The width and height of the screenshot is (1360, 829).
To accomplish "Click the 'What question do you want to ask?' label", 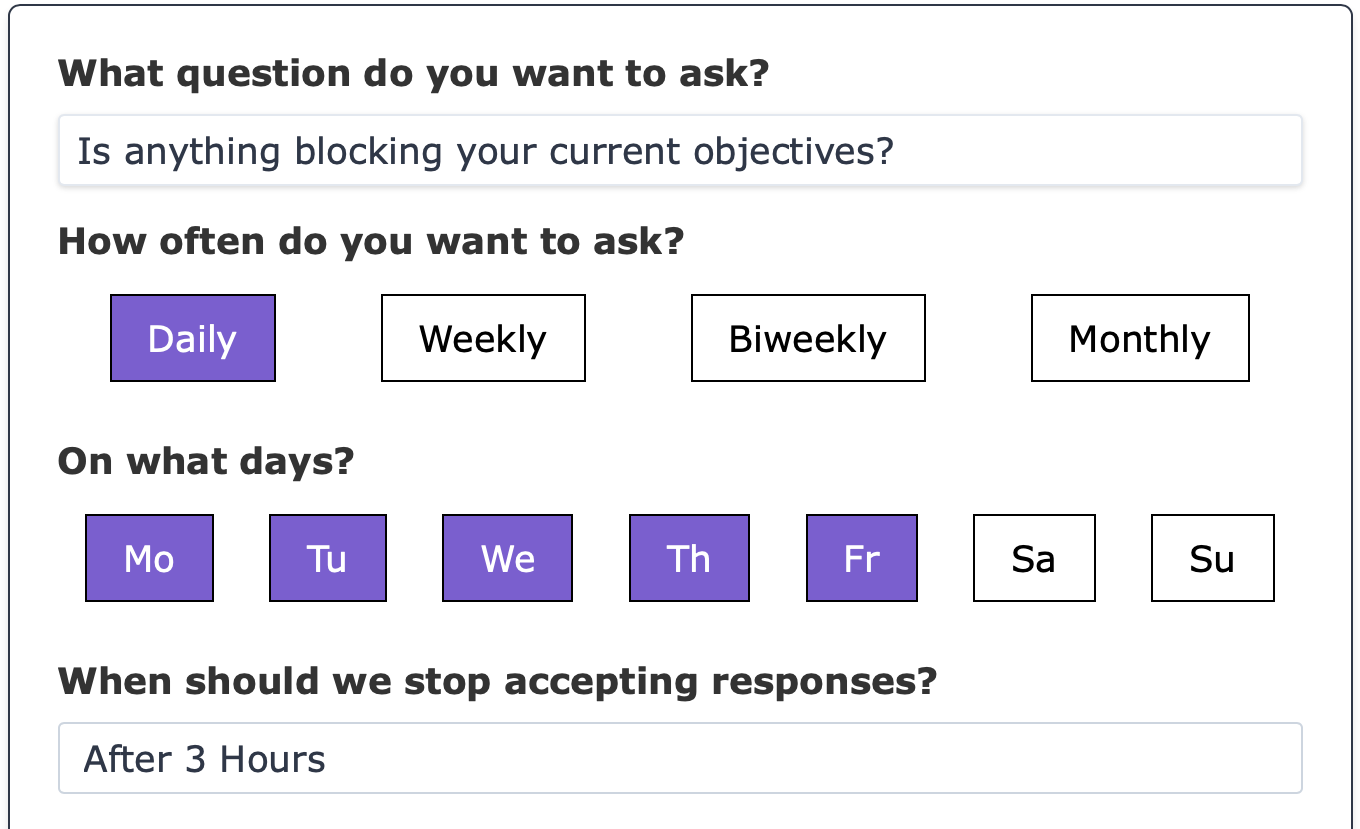I will (x=414, y=74).
